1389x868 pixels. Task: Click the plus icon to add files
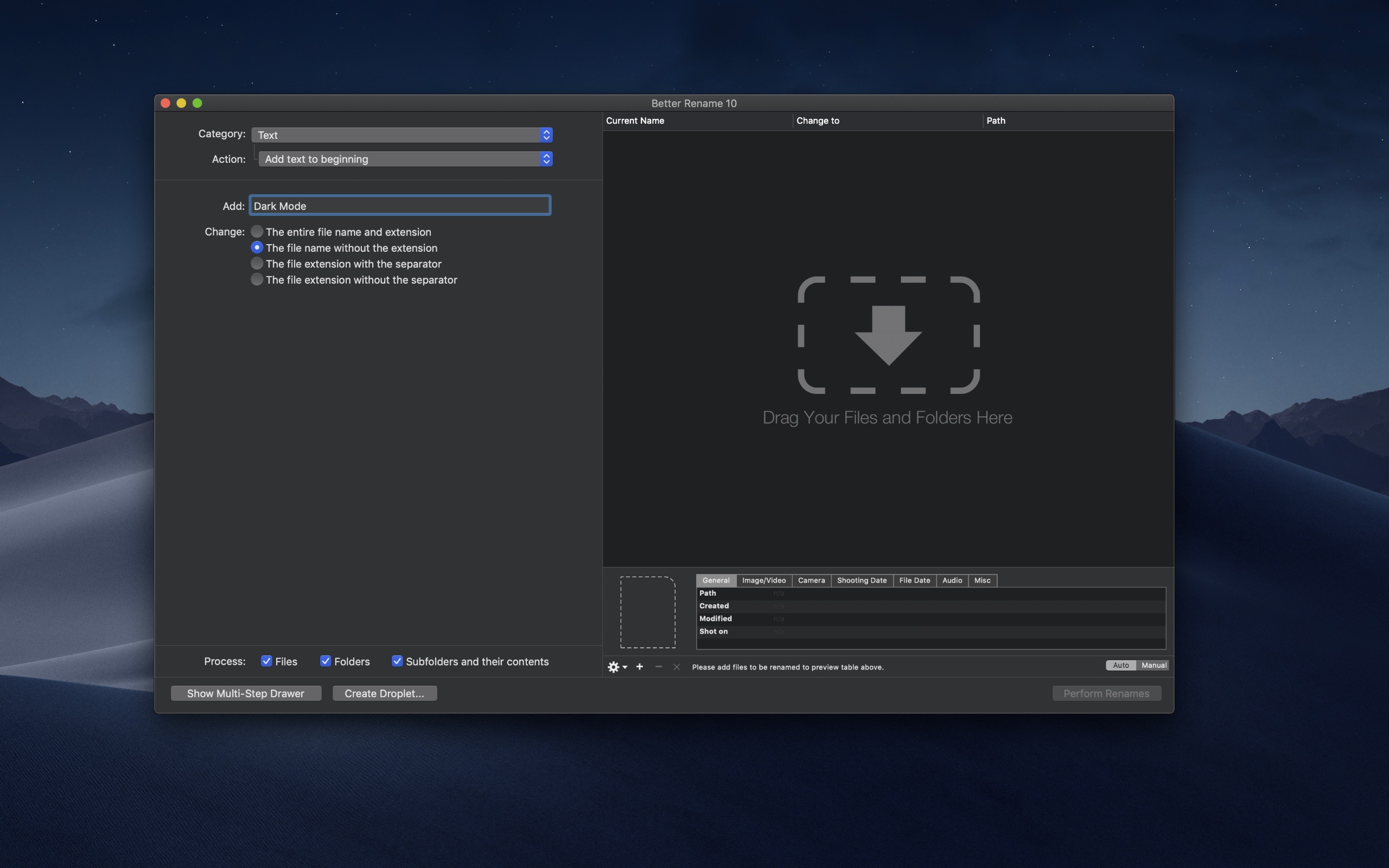click(x=639, y=667)
